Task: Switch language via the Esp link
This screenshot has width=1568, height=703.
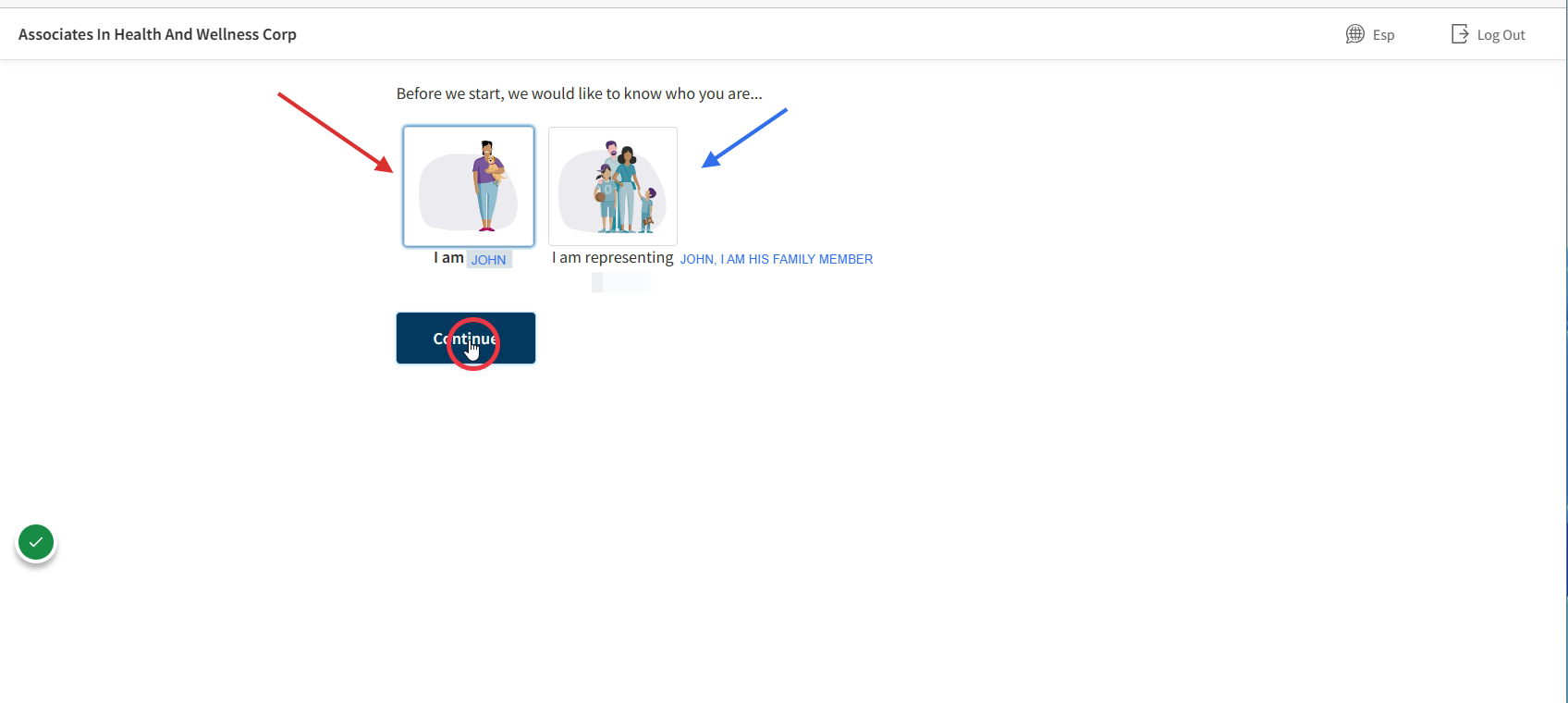Action: pyautogui.click(x=1383, y=35)
